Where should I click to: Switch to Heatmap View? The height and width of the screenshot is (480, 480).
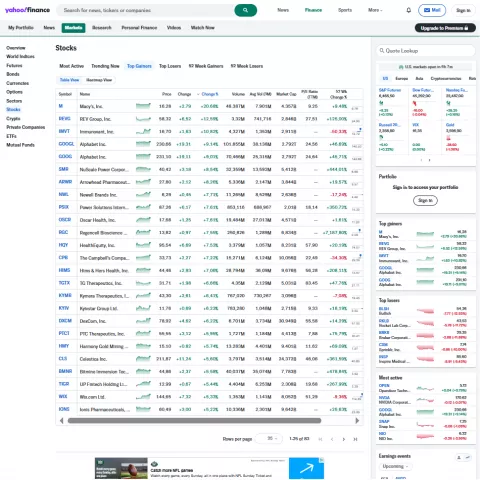tap(99, 80)
